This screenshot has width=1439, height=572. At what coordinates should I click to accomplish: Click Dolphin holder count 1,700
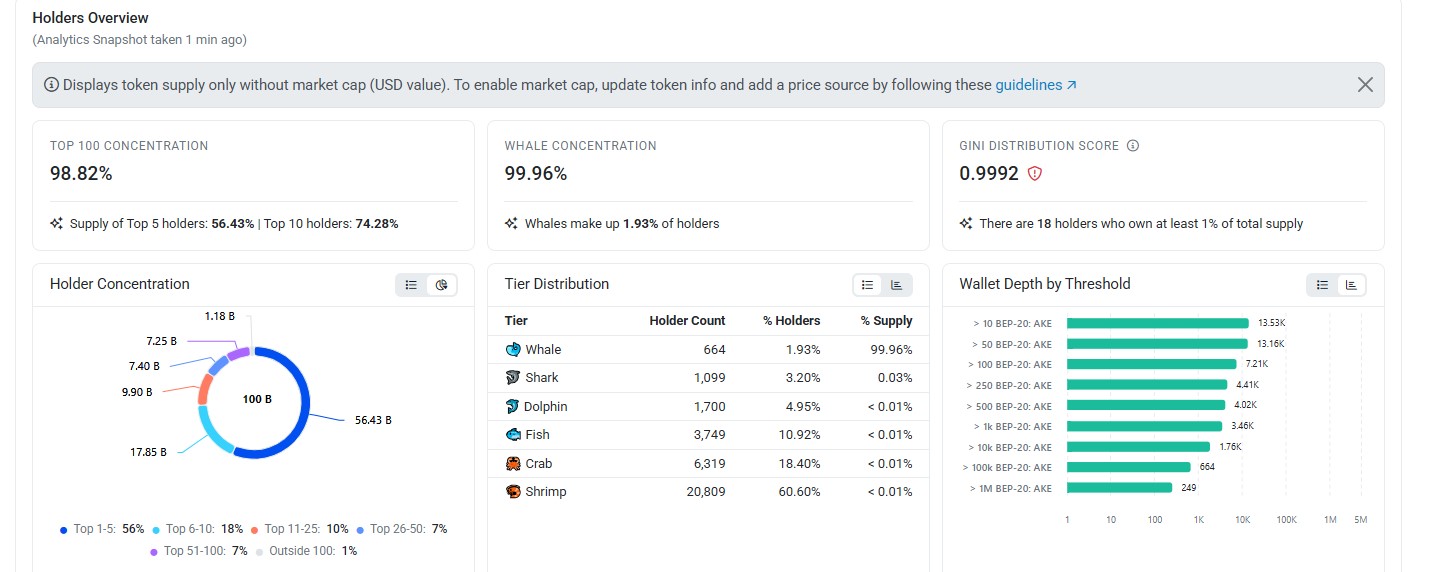pos(708,407)
